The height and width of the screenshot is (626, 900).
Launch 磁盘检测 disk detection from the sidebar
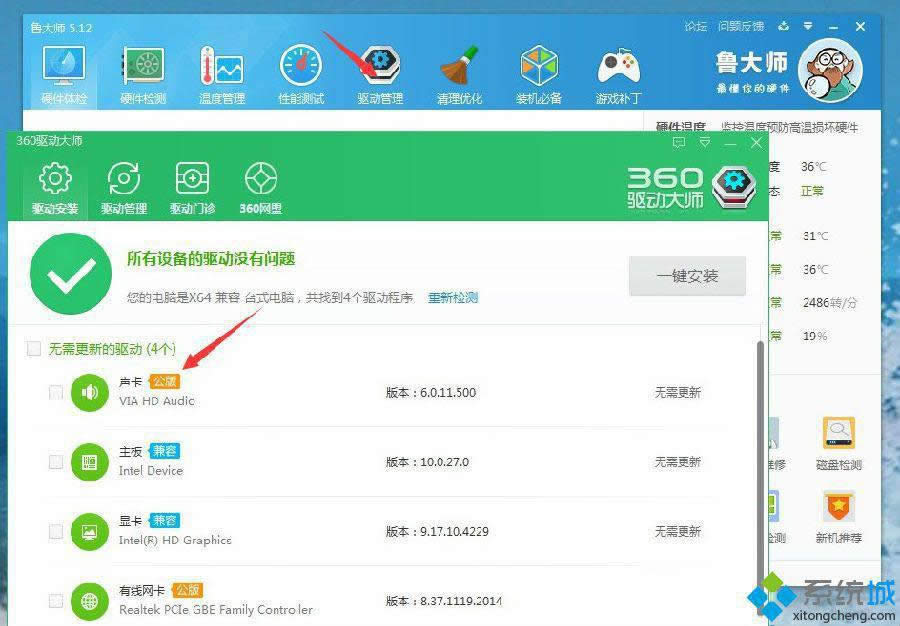click(x=840, y=440)
